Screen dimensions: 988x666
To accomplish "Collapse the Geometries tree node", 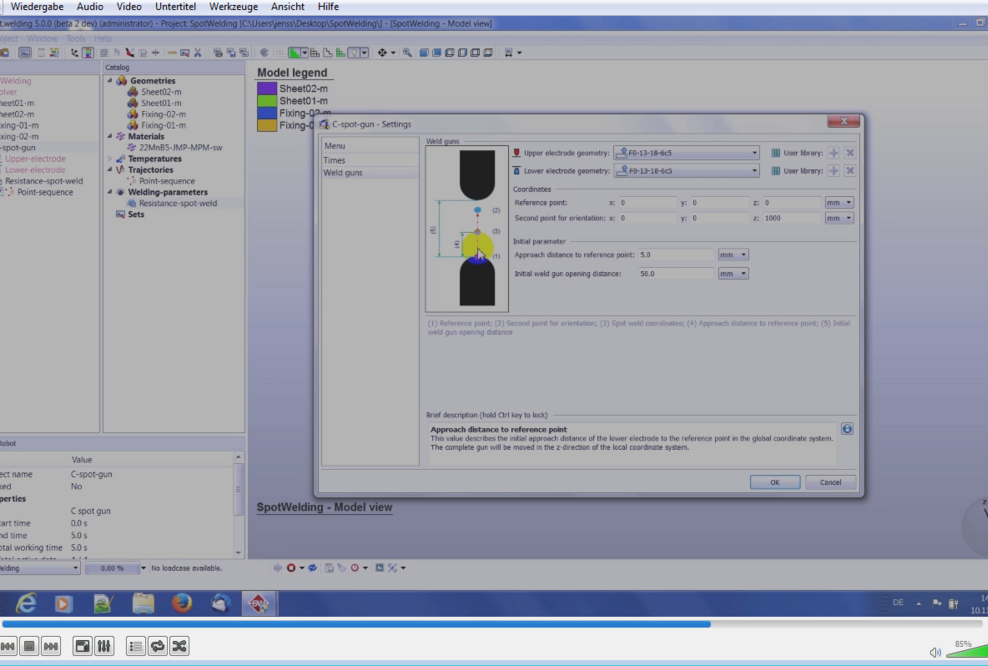I will 110,81.
